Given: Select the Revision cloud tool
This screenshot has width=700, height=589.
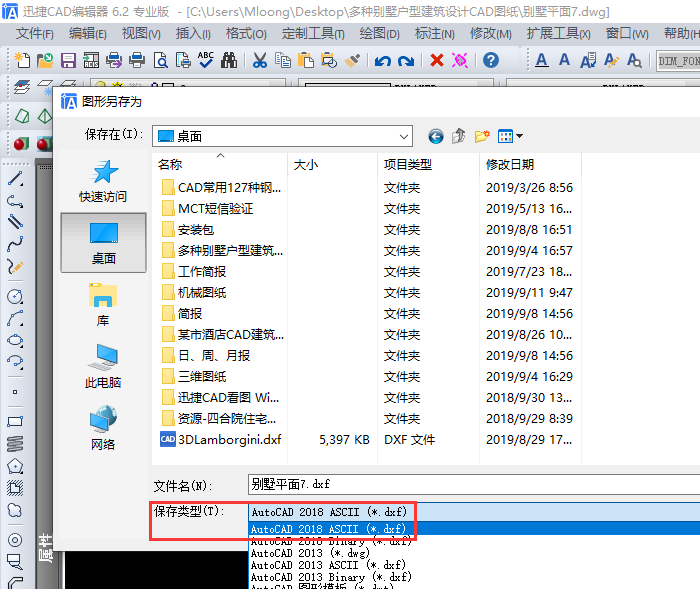Looking at the screenshot, I should click(x=15, y=510).
